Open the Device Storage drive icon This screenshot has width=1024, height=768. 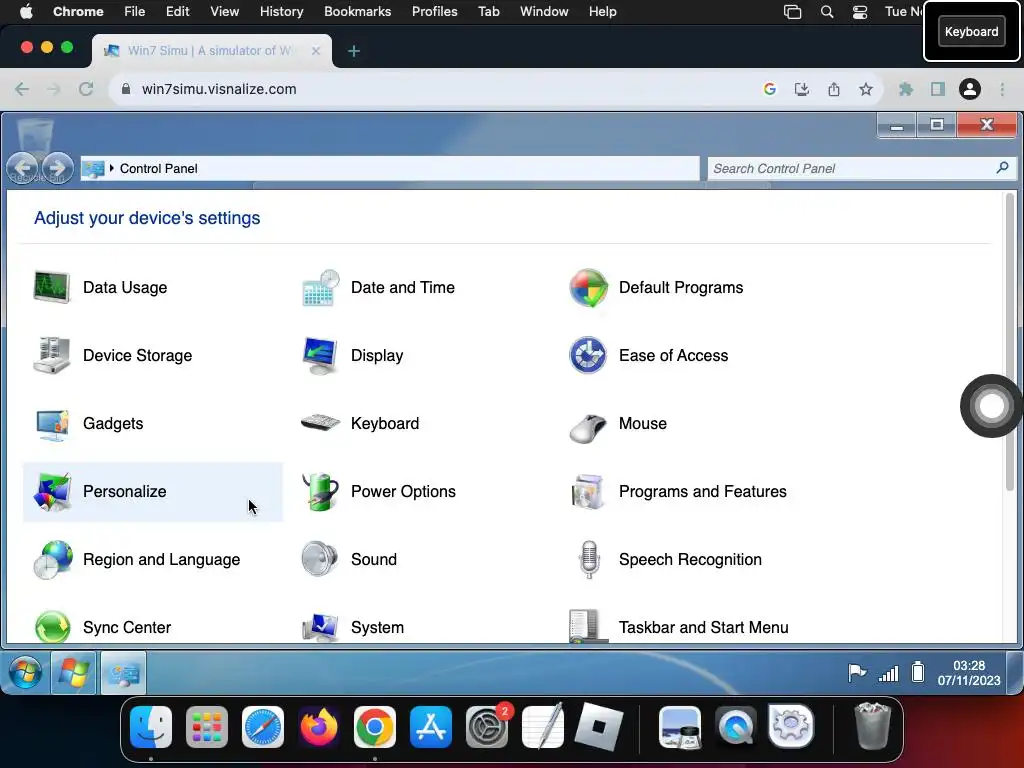(52, 355)
